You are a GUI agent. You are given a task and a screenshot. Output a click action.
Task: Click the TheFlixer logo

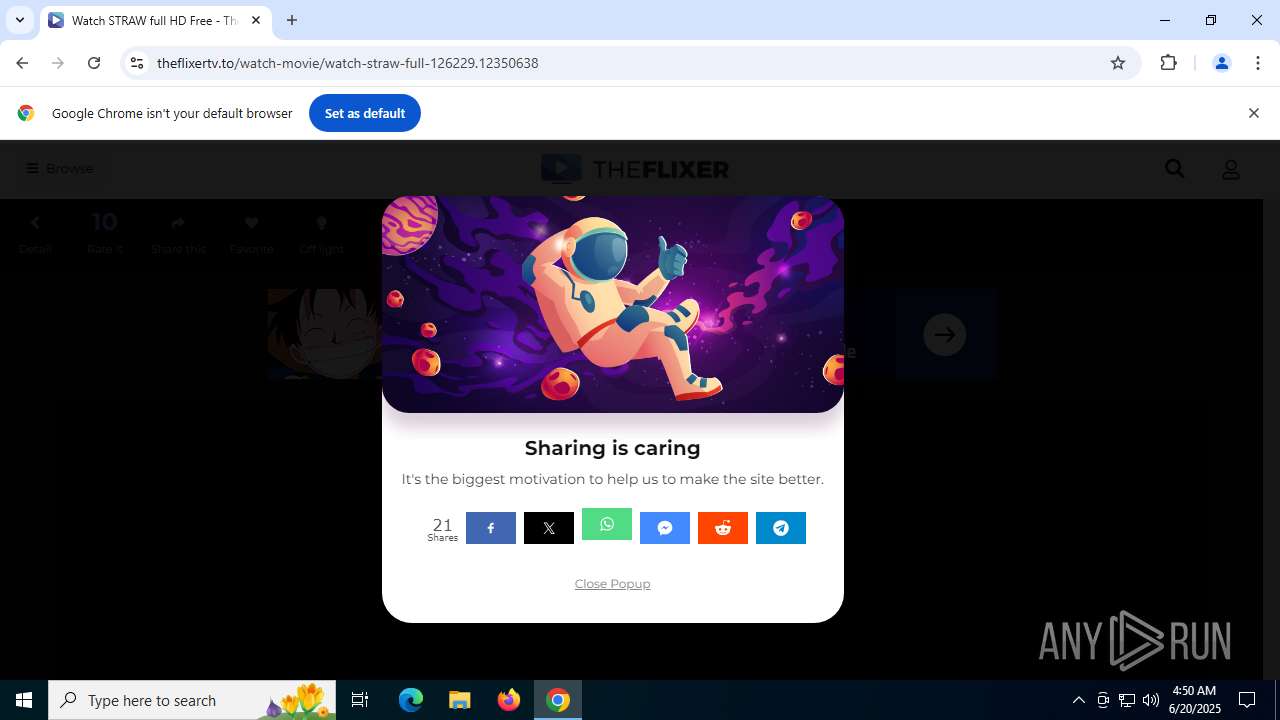tap(635, 169)
